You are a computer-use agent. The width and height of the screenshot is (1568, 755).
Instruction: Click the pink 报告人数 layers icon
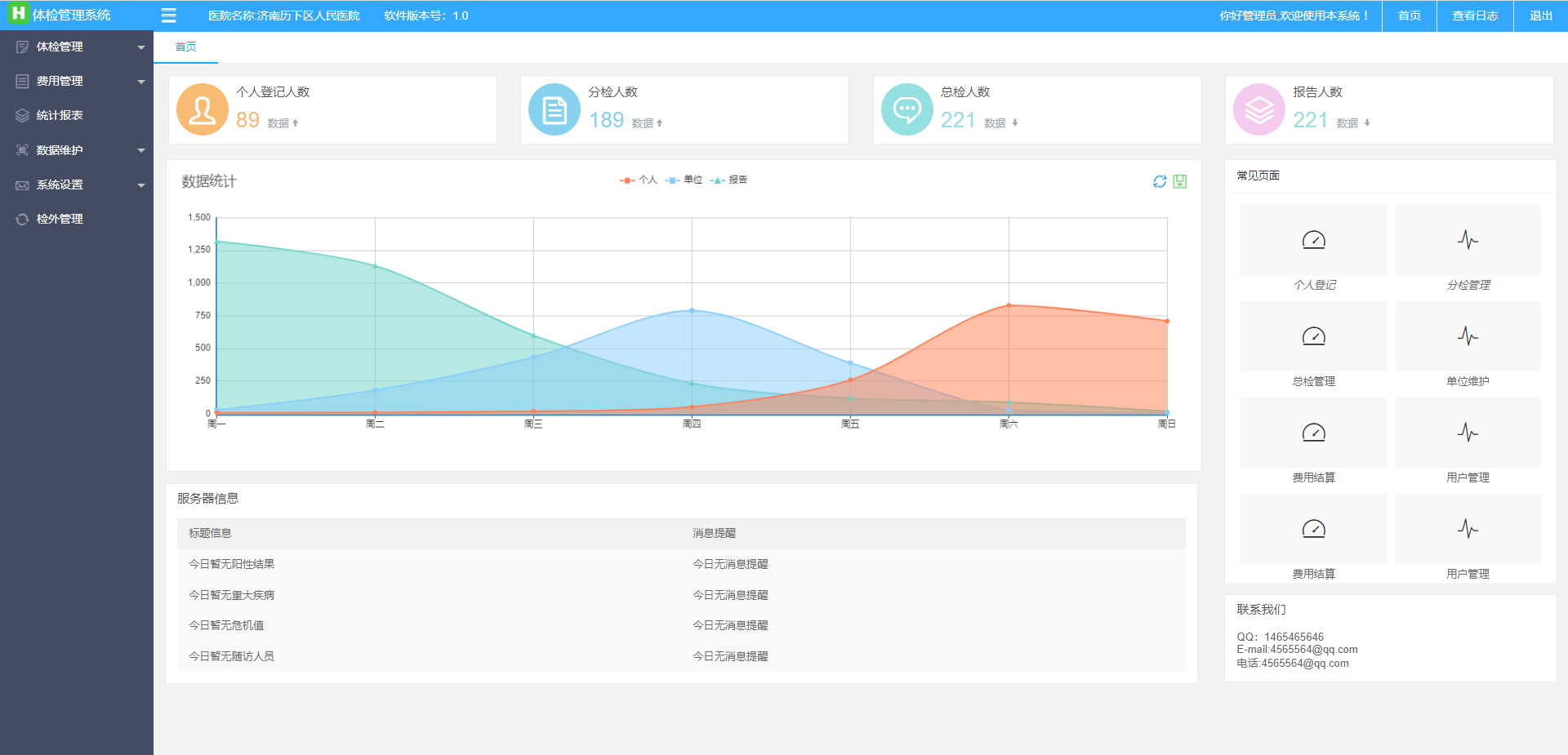coord(1259,109)
